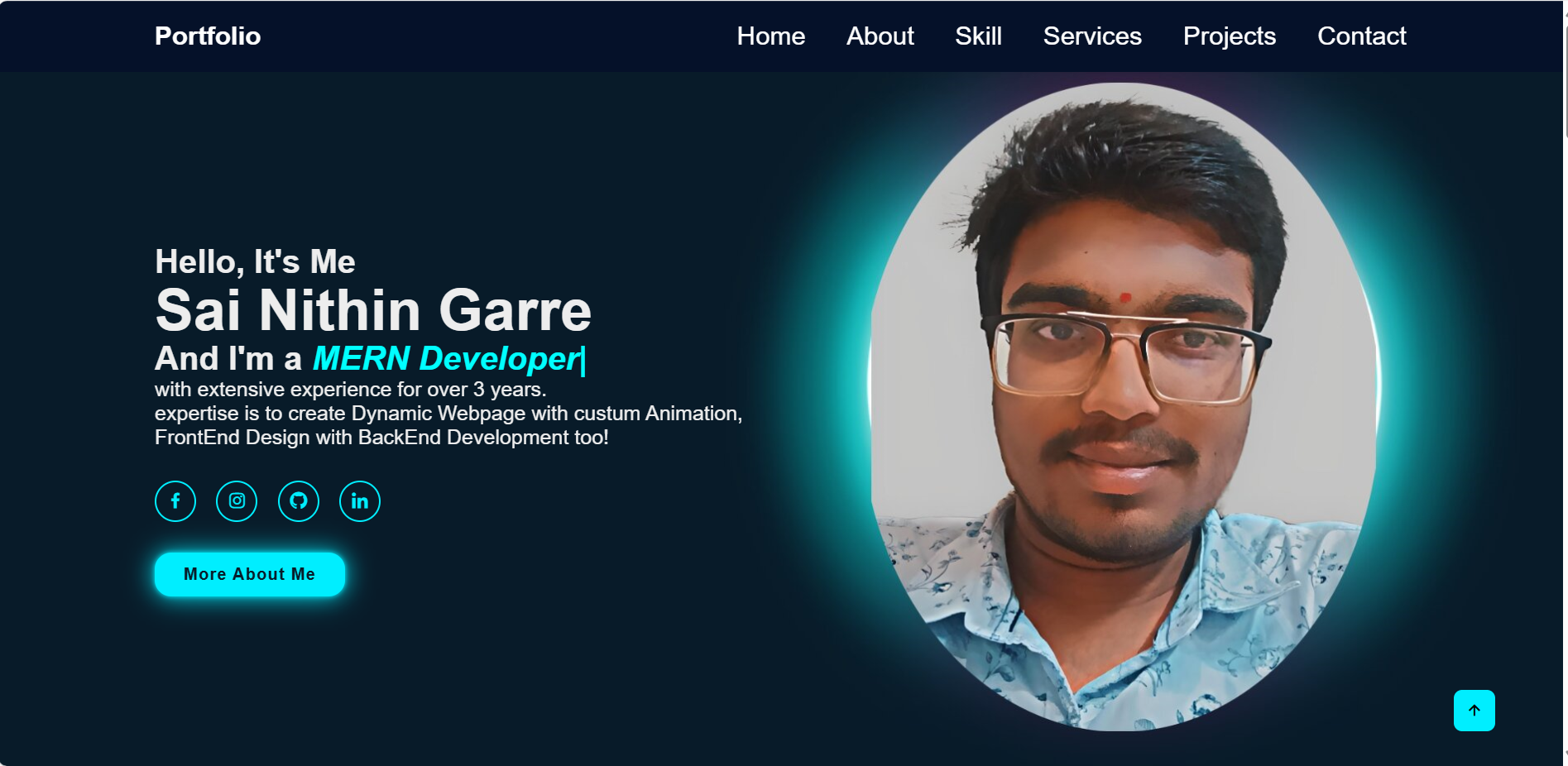Open the Contact section
Viewport: 1568px width, 766px height.
1361,36
